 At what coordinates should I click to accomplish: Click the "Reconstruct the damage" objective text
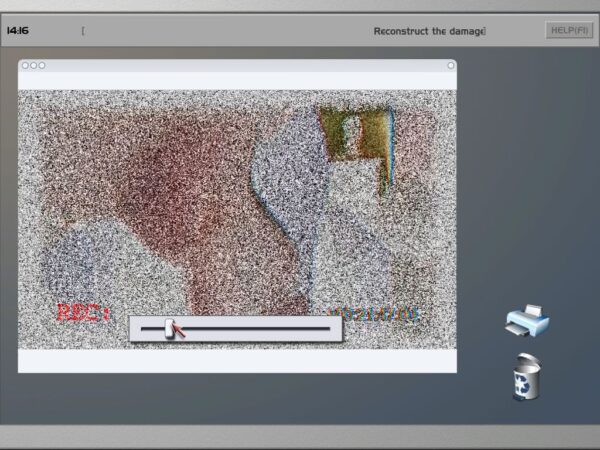(429, 31)
